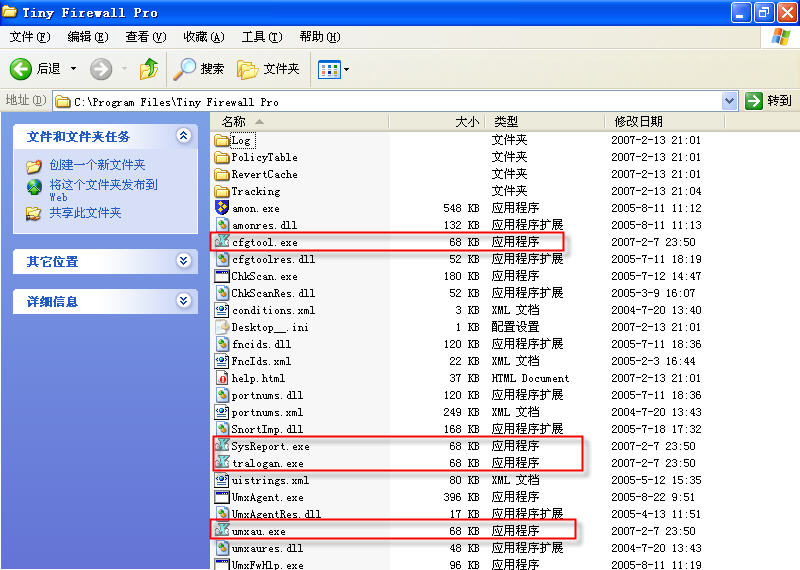Select the Desktop_.ini icon
Viewport: 800px width, 570px height.
coord(222,327)
